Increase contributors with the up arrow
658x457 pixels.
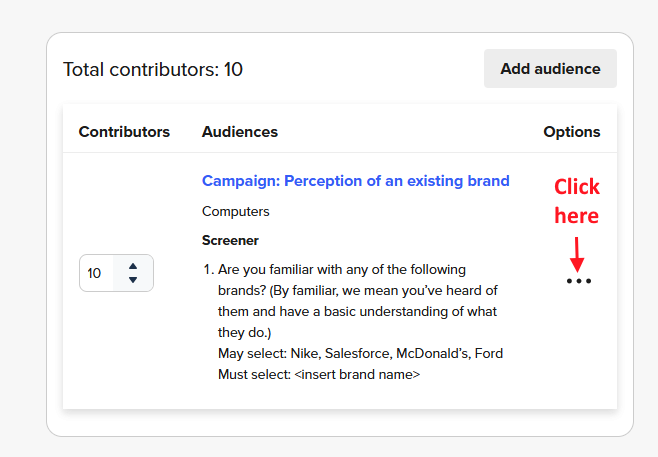click(x=133, y=265)
